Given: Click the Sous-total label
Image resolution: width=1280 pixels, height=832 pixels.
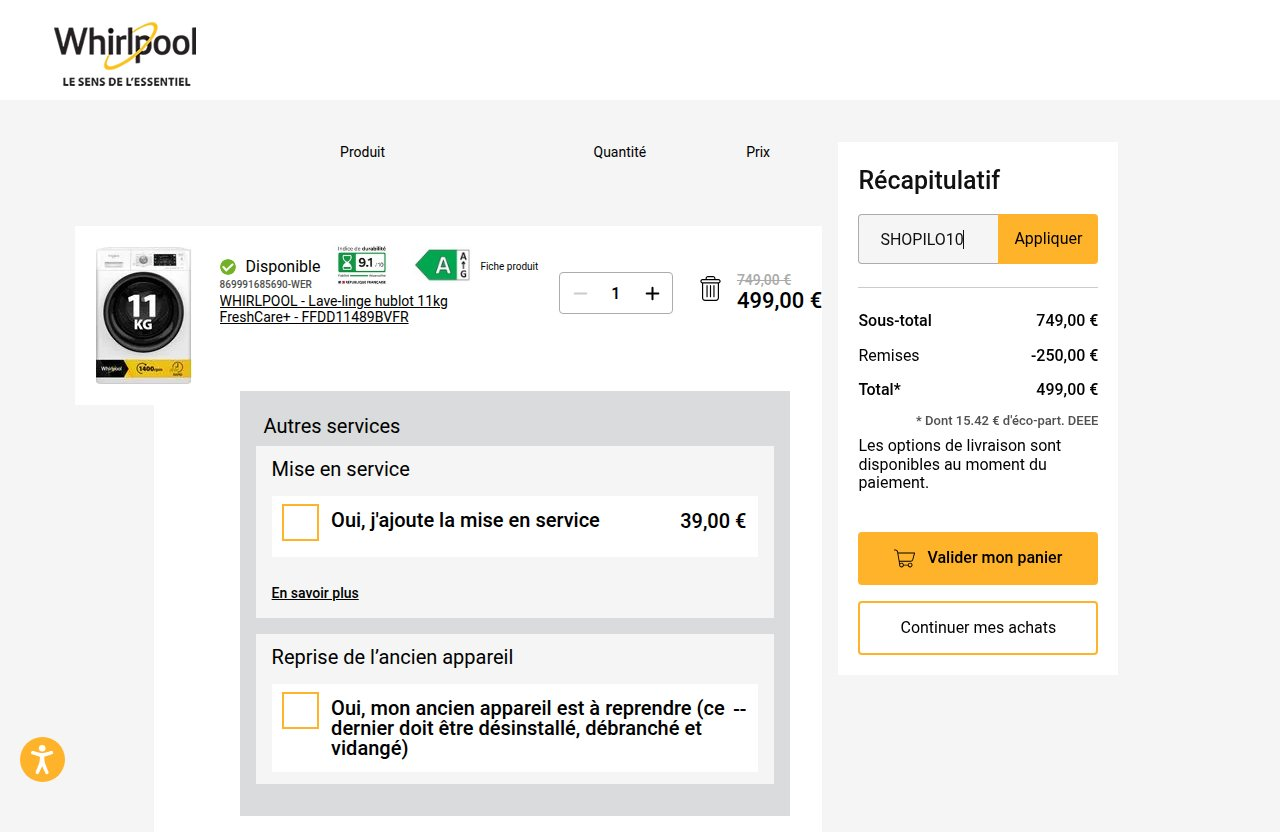Looking at the screenshot, I should point(895,321).
